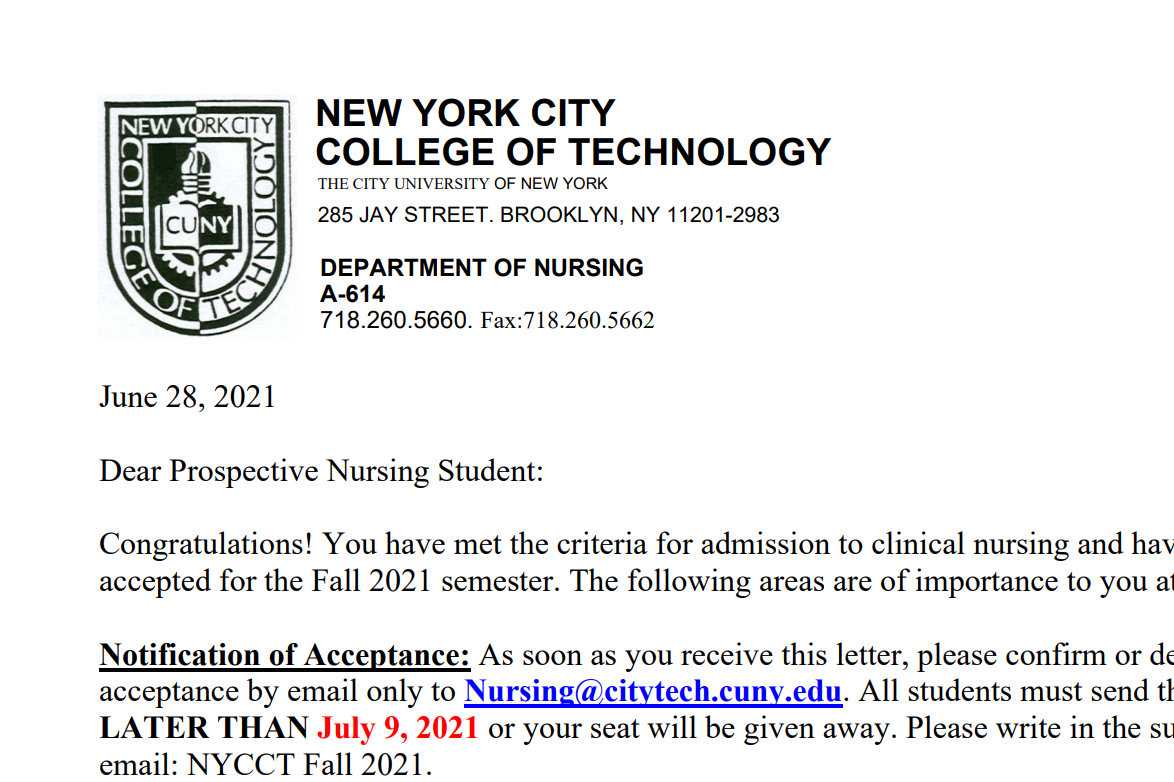This screenshot has width=1174, height=782.
Task: Click the room number A-614
Action: click(352, 294)
